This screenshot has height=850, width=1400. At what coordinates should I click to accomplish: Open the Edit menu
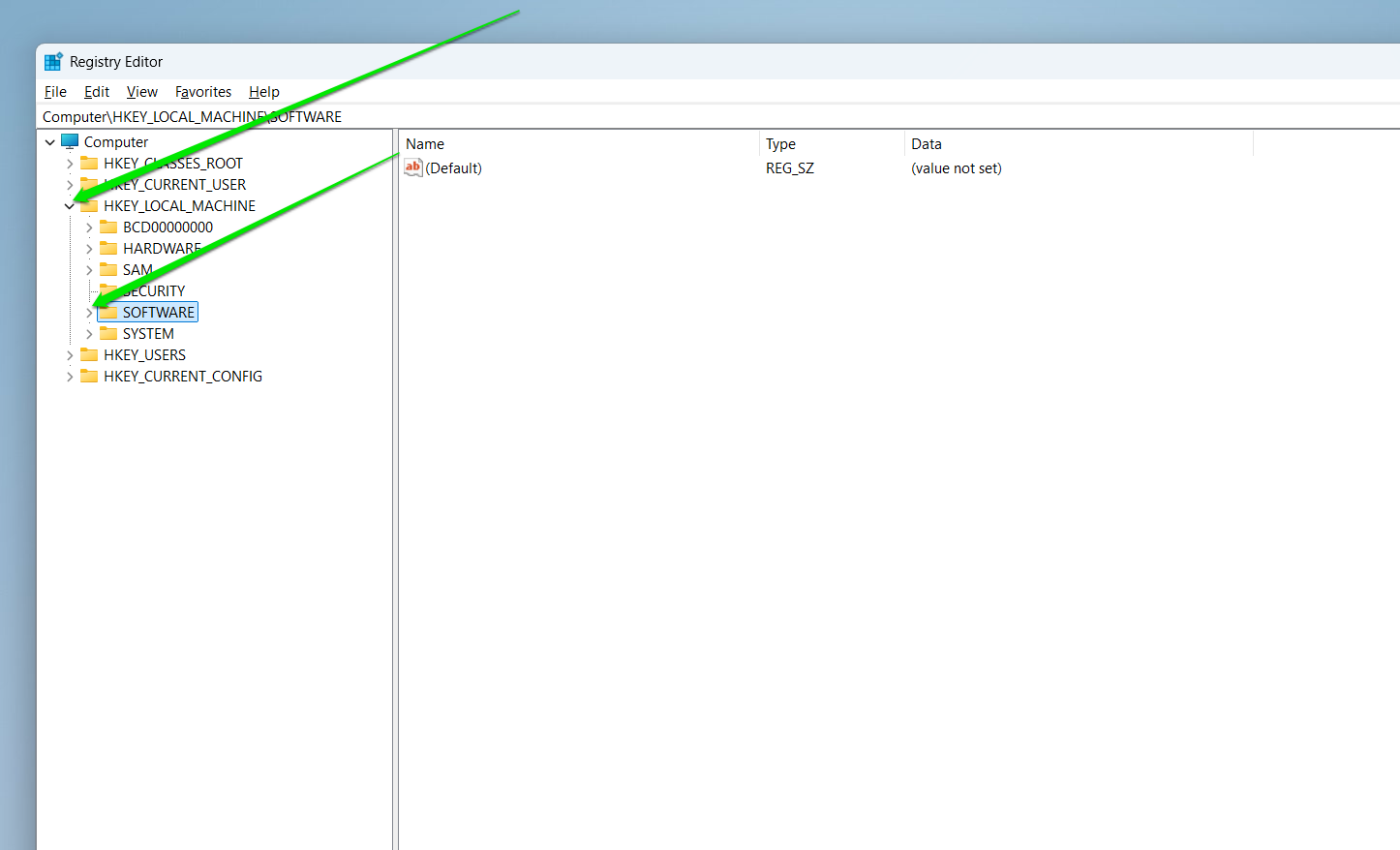97,91
